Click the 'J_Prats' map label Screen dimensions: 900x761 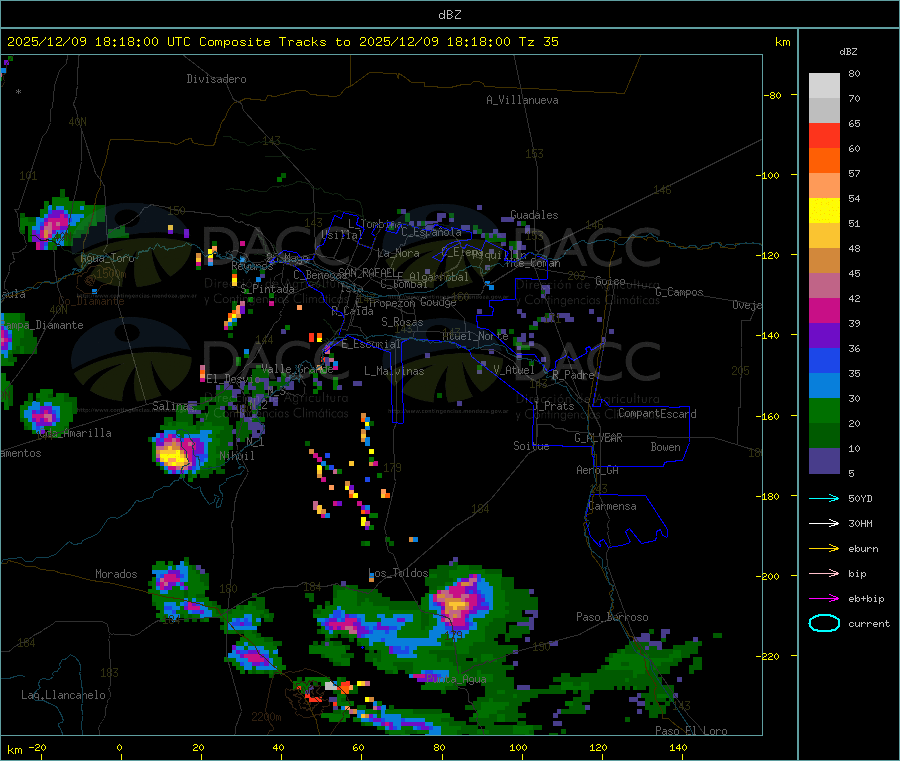(x=554, y=406)
